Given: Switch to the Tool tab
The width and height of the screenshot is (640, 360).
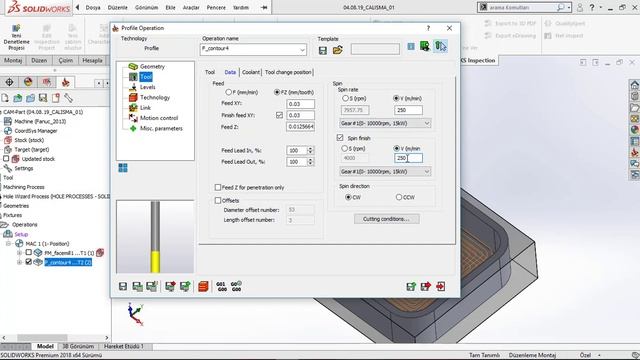Looking at the screenshot, I should [x=210, y=72].
